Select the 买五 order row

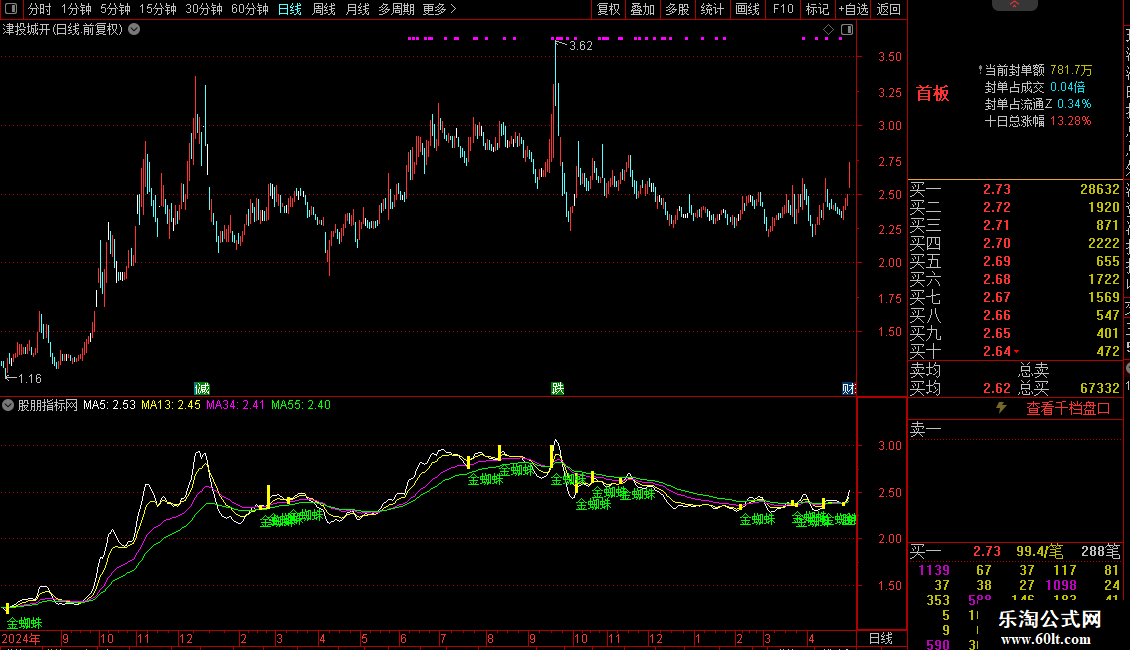click(1015, 262)
